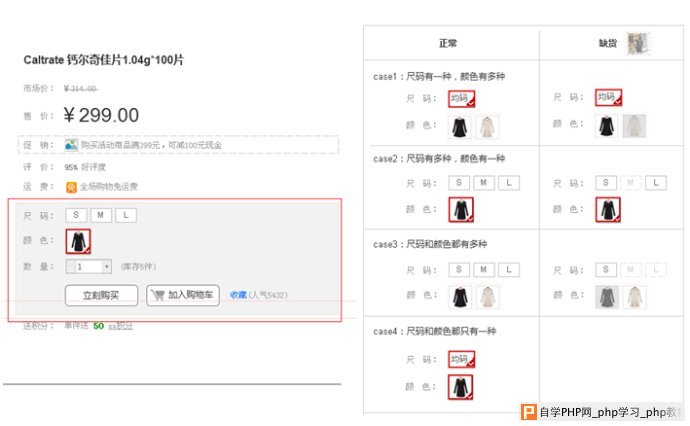Screen dimensions: 690x426
Task: Focus the quantity input showing 1
Action: (88, 267)
